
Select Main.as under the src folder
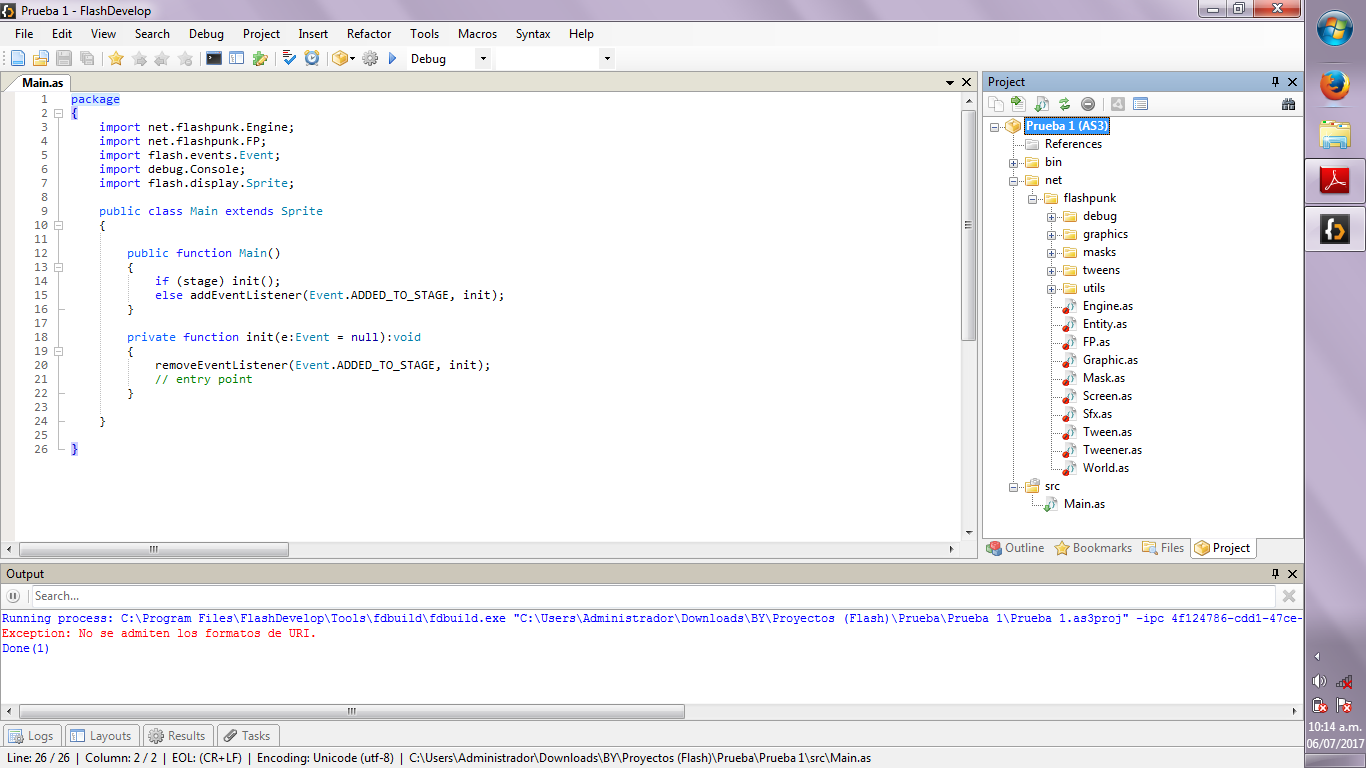click(1084, 504)
